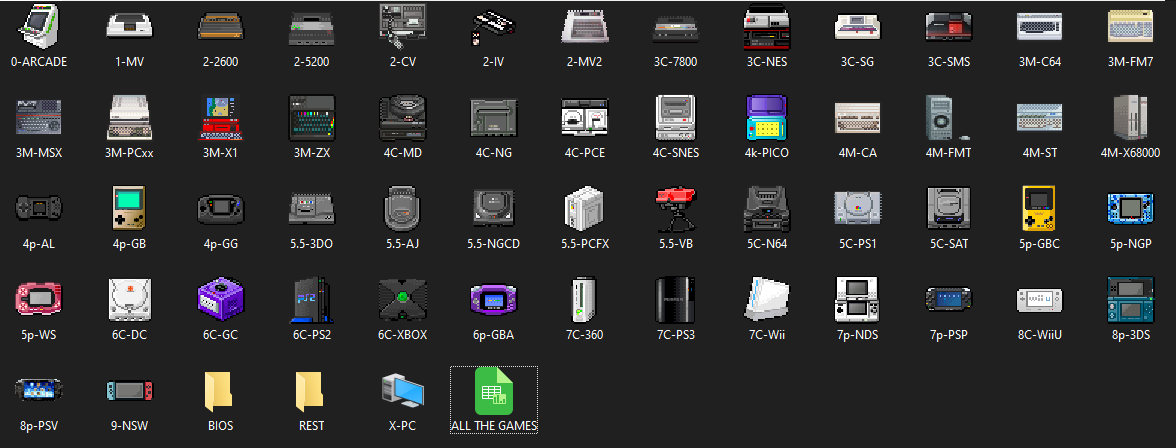Click the 4k-PICO icon

766,118
